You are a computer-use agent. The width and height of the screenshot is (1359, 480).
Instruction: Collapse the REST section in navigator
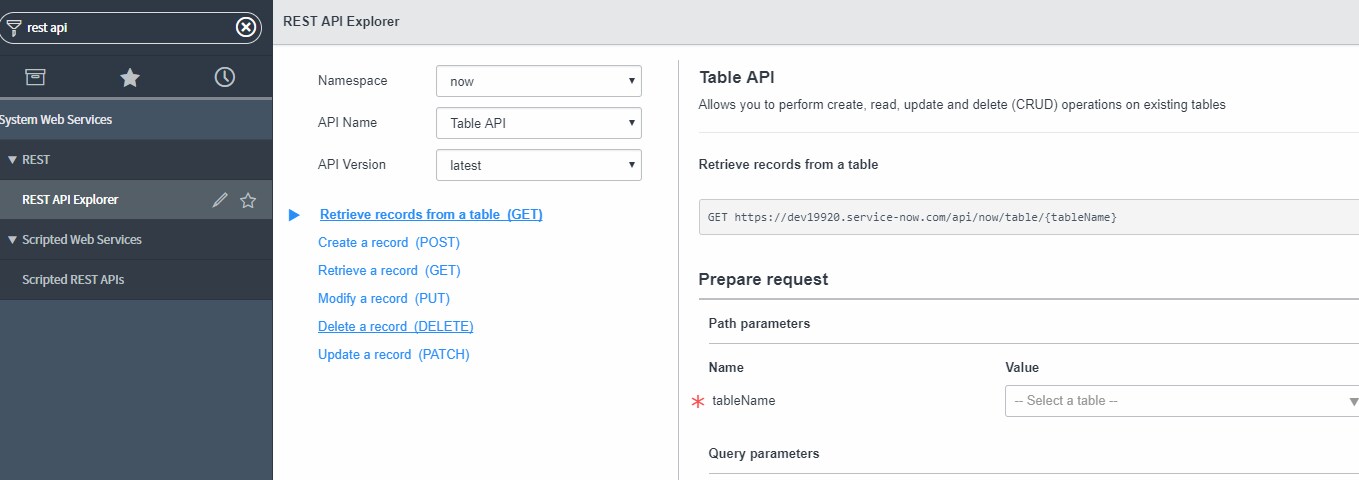tap(12, 160)
